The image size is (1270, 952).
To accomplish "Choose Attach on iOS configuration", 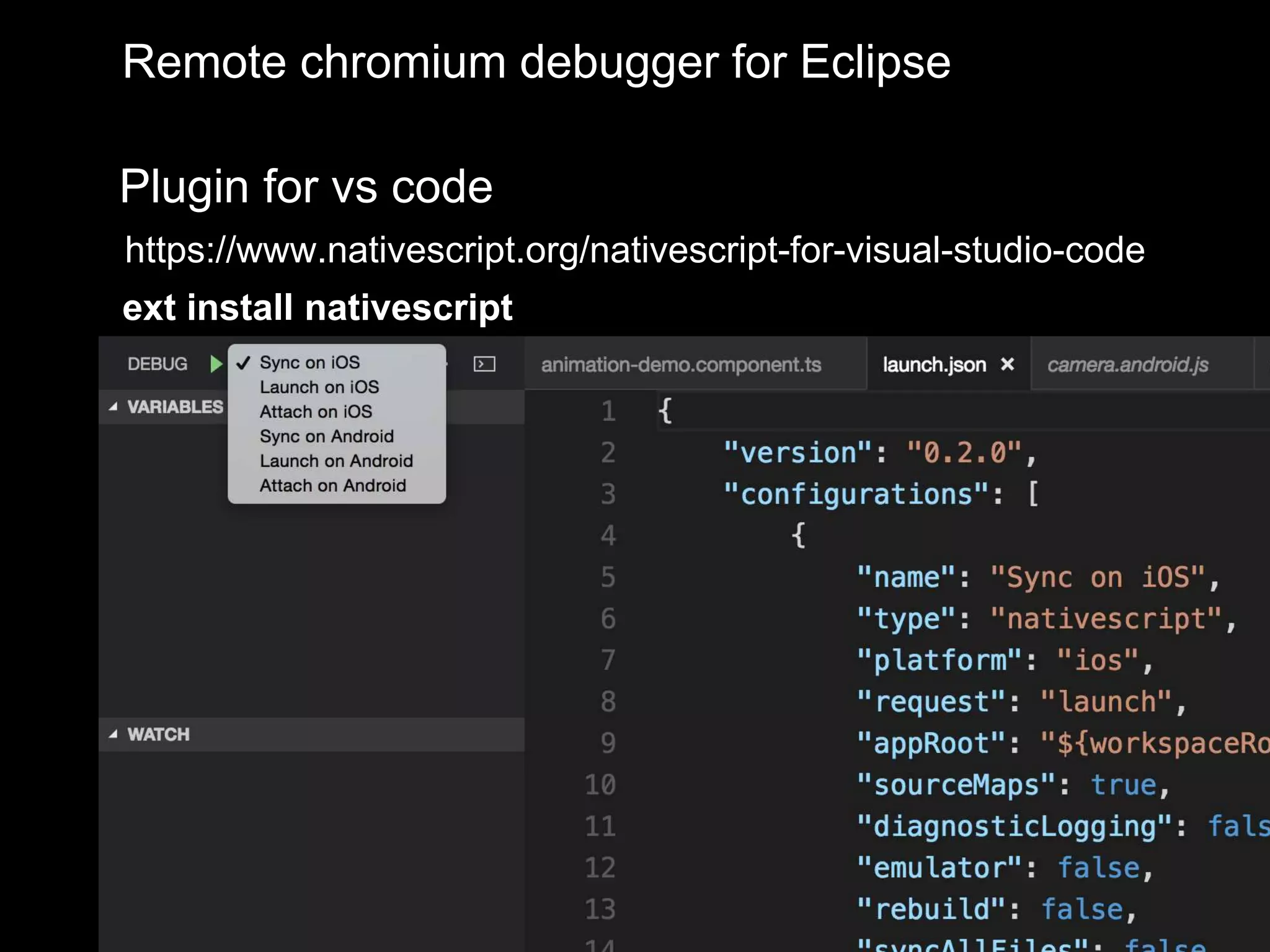I will [x=316, y=412].
